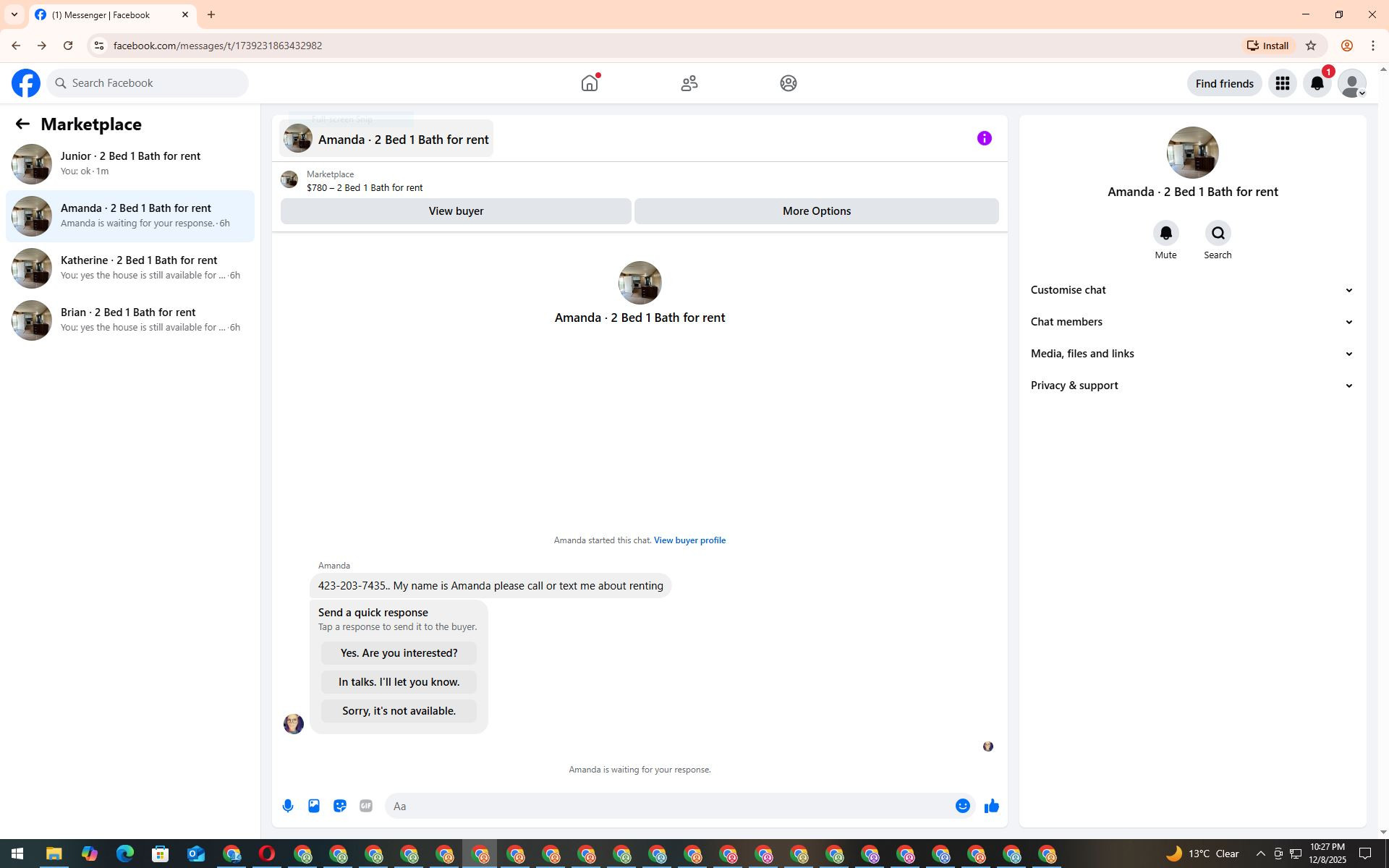Open a new browser tab
This screenshot has width=1389, height=868.
211,14
